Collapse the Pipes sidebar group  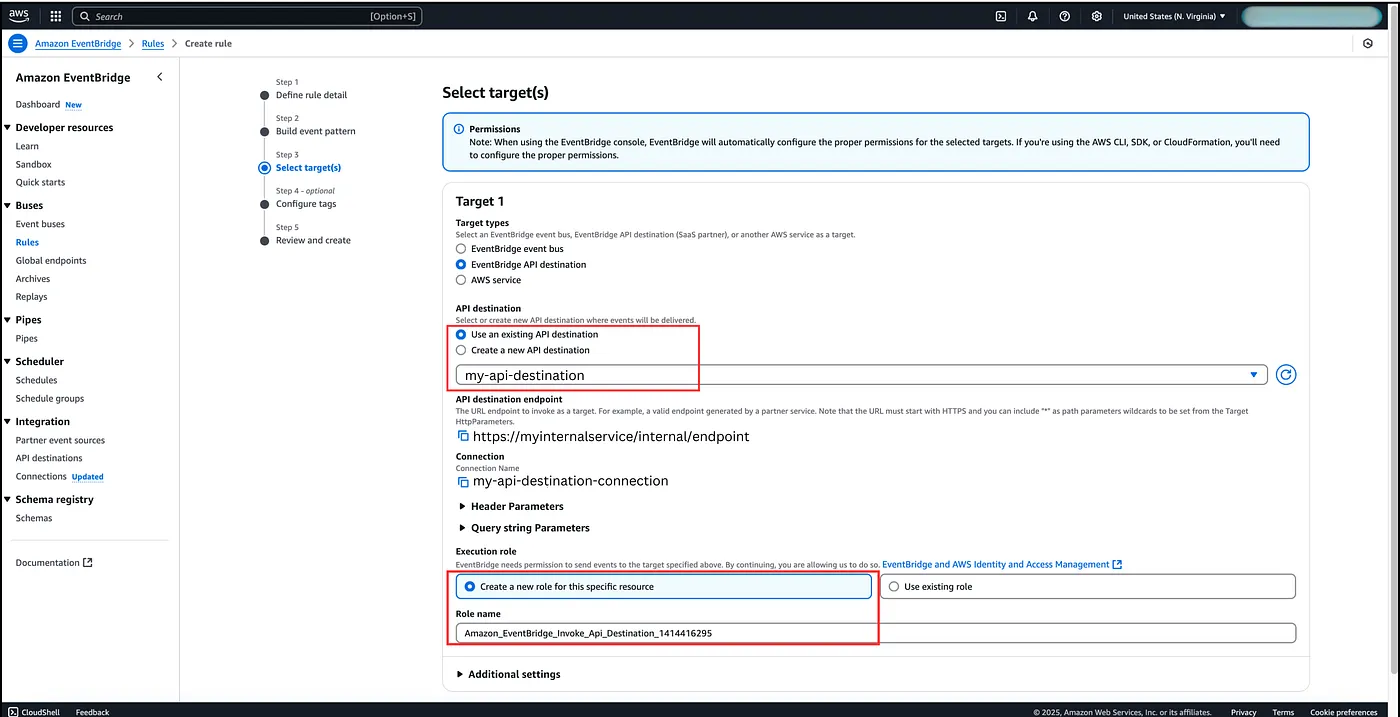(x=8, y=320)
